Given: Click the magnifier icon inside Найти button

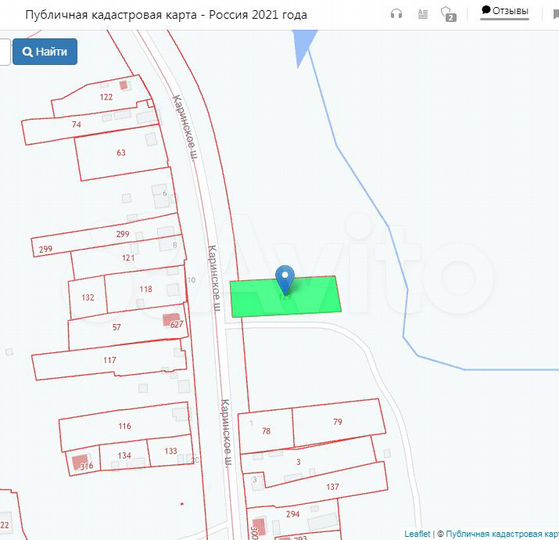Looking at the screenshot, I should point(27,52).
